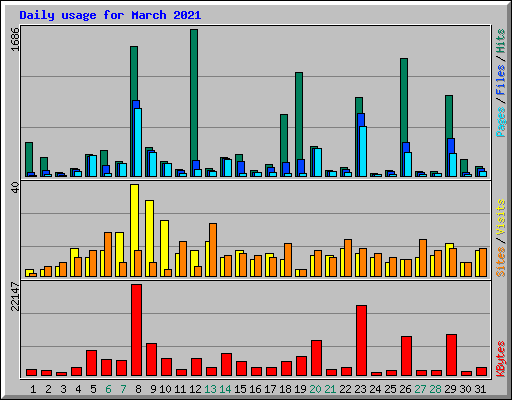This screenshot has width=512, height=400.
Task: Click the red KBytes bar for day 23
Action: 361,341
